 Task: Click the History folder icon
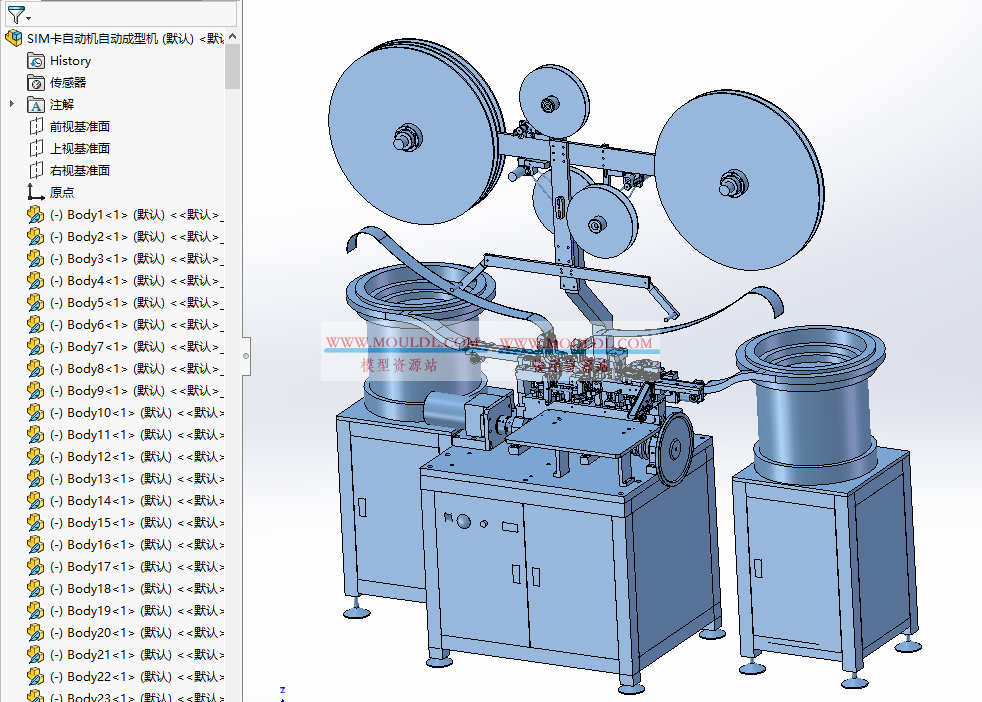point(36,61)
